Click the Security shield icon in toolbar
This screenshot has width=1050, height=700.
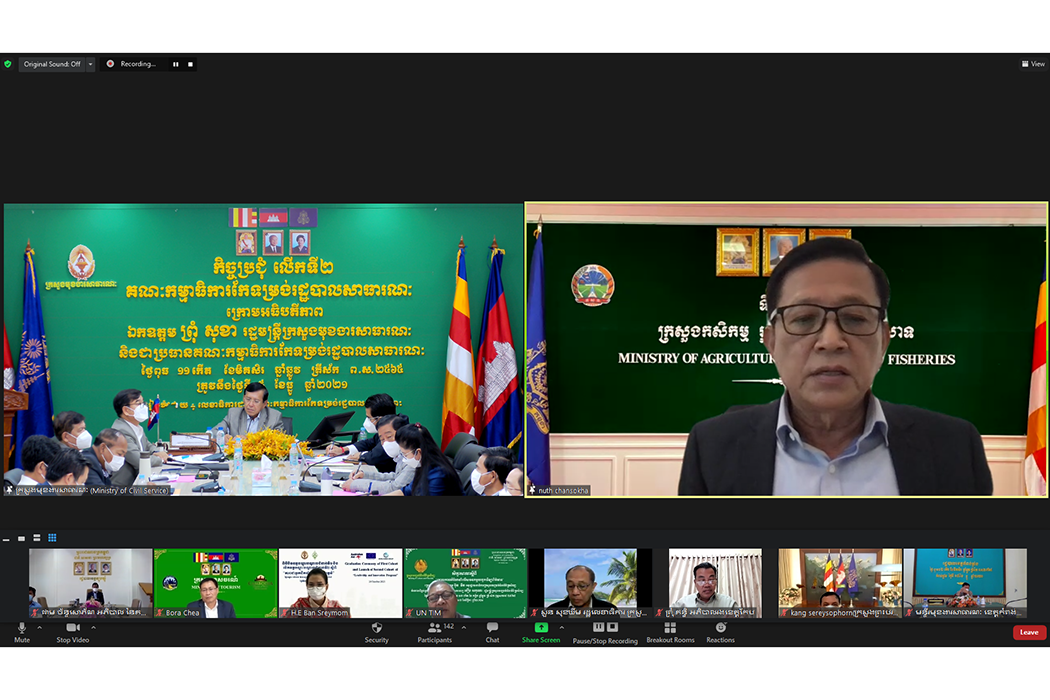[376, 628]
